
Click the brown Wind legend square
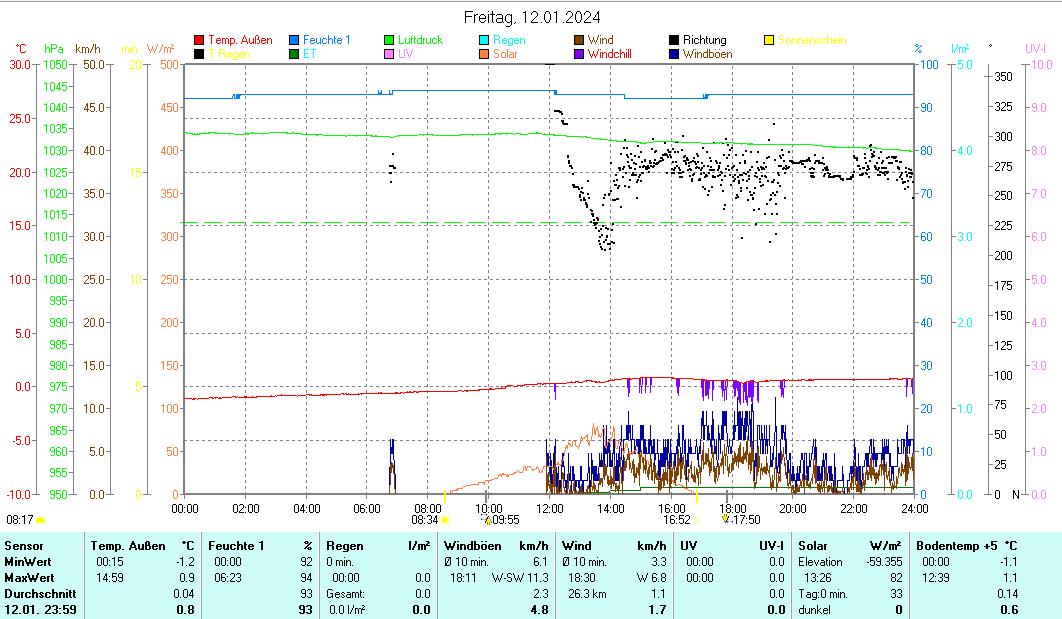(579, 40)
